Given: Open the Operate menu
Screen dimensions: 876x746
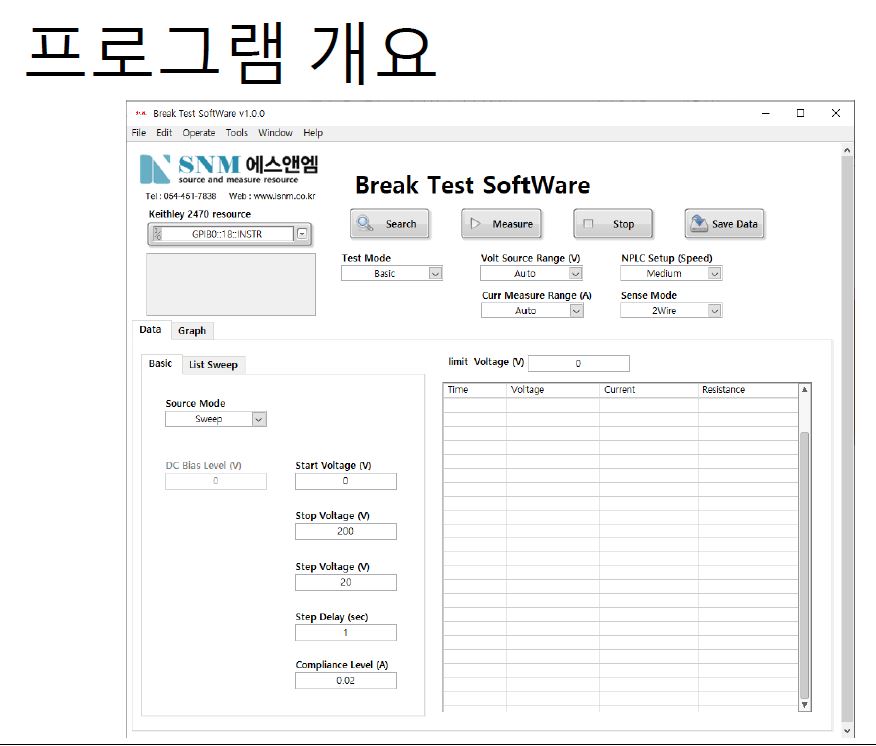Looking at the screenshot, I should click(198, 133).
